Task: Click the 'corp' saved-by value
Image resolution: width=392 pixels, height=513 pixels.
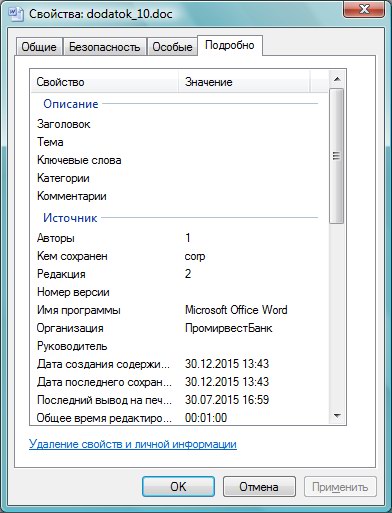Action: pos(195,257)
